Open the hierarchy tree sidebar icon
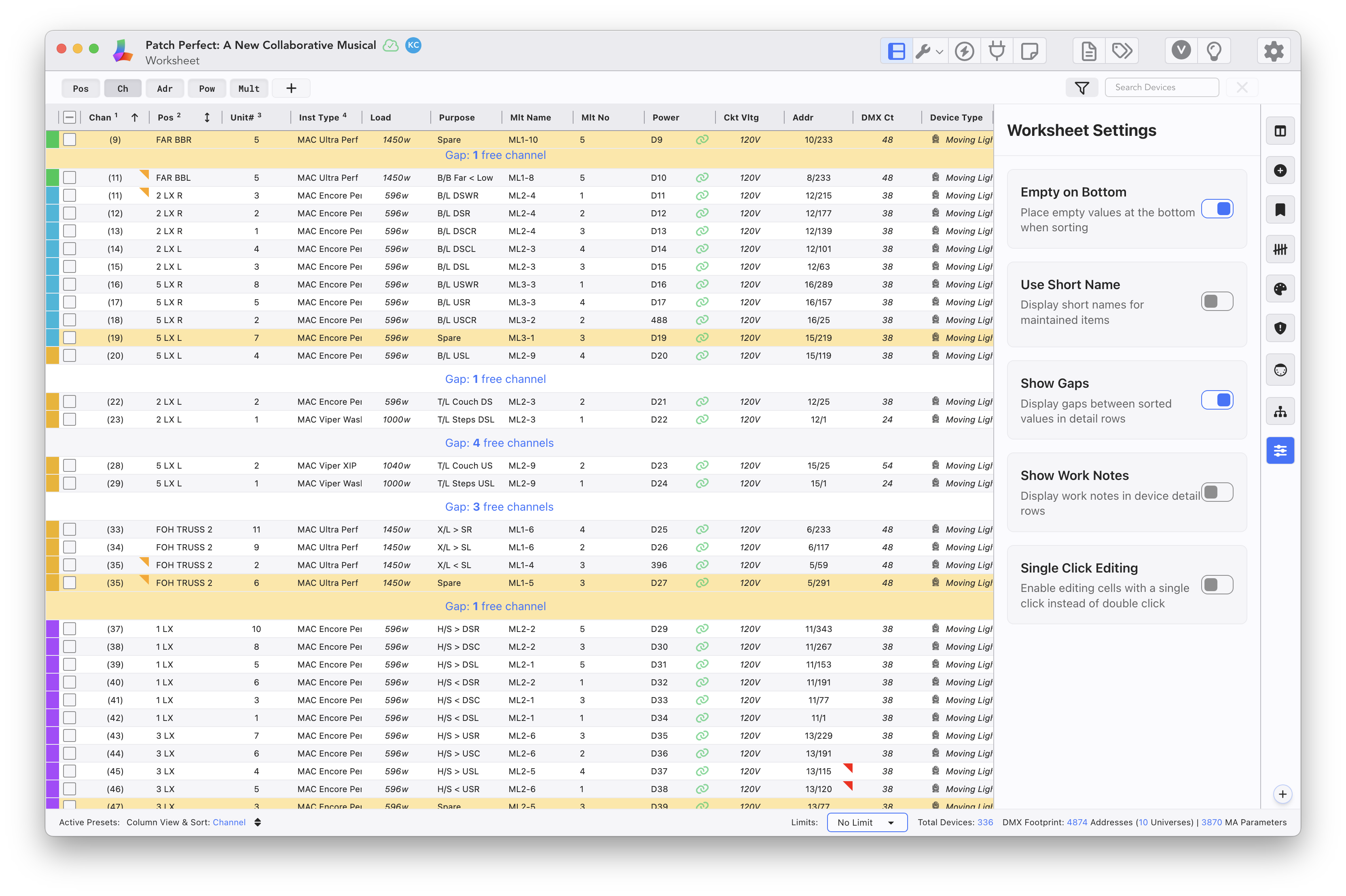1346x896 pixels. pyautogui.click(x=1280, y=412)
